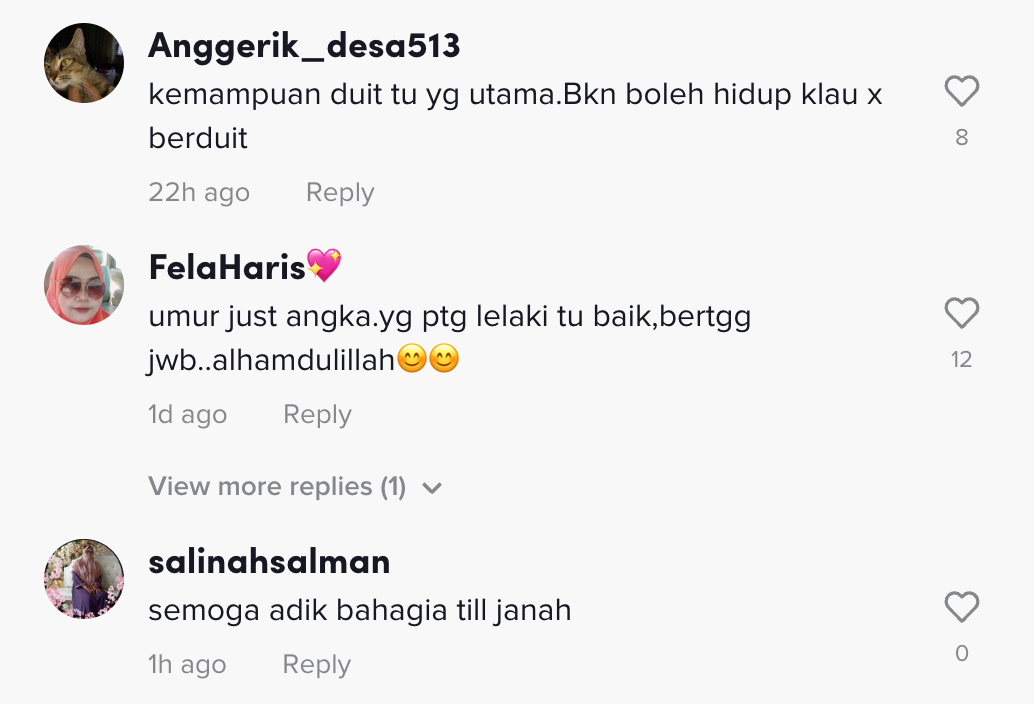Screen dimensions: 1034x704
Task: Open the salinahsalman username link
Action: pos(269,562)
